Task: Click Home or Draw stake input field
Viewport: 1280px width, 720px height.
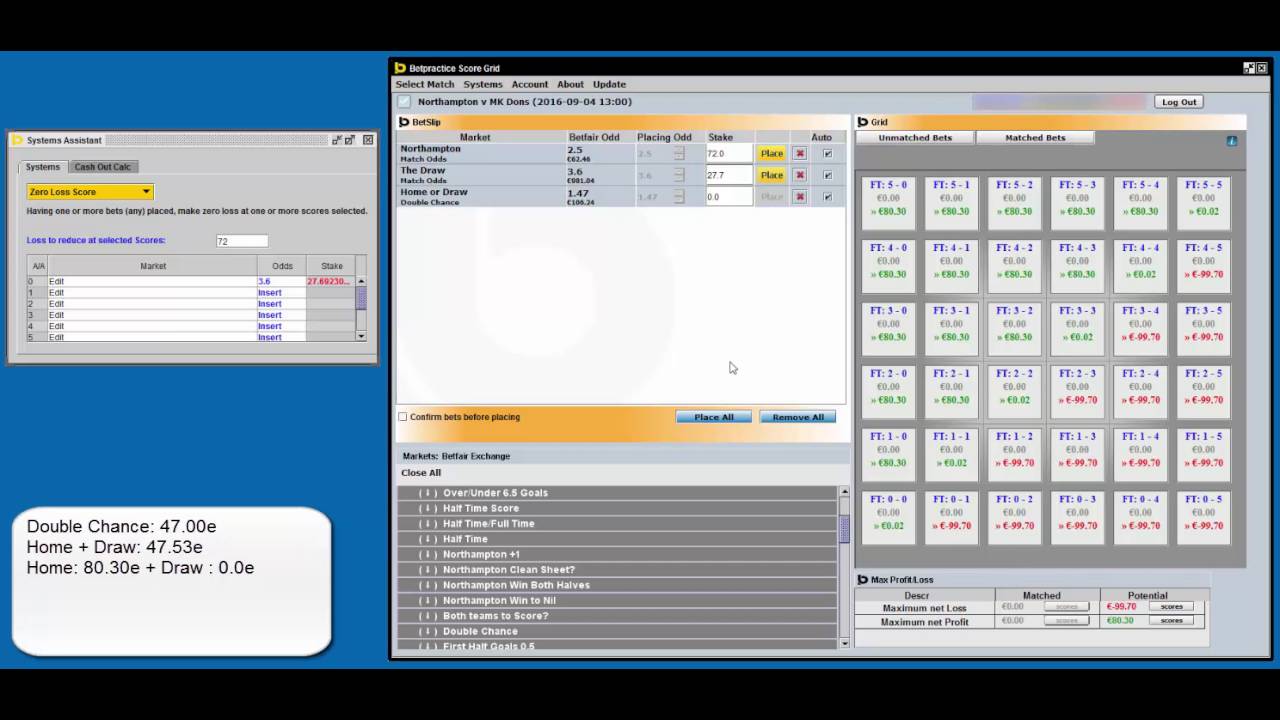Action: point(729,197)
